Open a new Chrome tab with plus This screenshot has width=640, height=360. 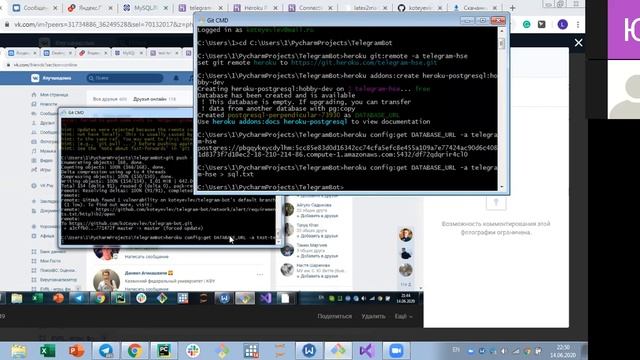[512, 8]
